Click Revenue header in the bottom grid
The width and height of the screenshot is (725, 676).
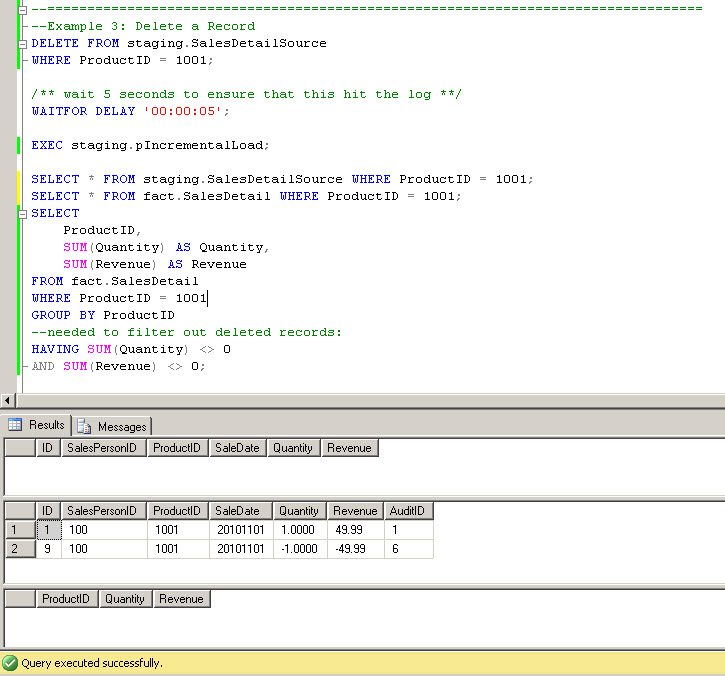(x=181, y=599)
